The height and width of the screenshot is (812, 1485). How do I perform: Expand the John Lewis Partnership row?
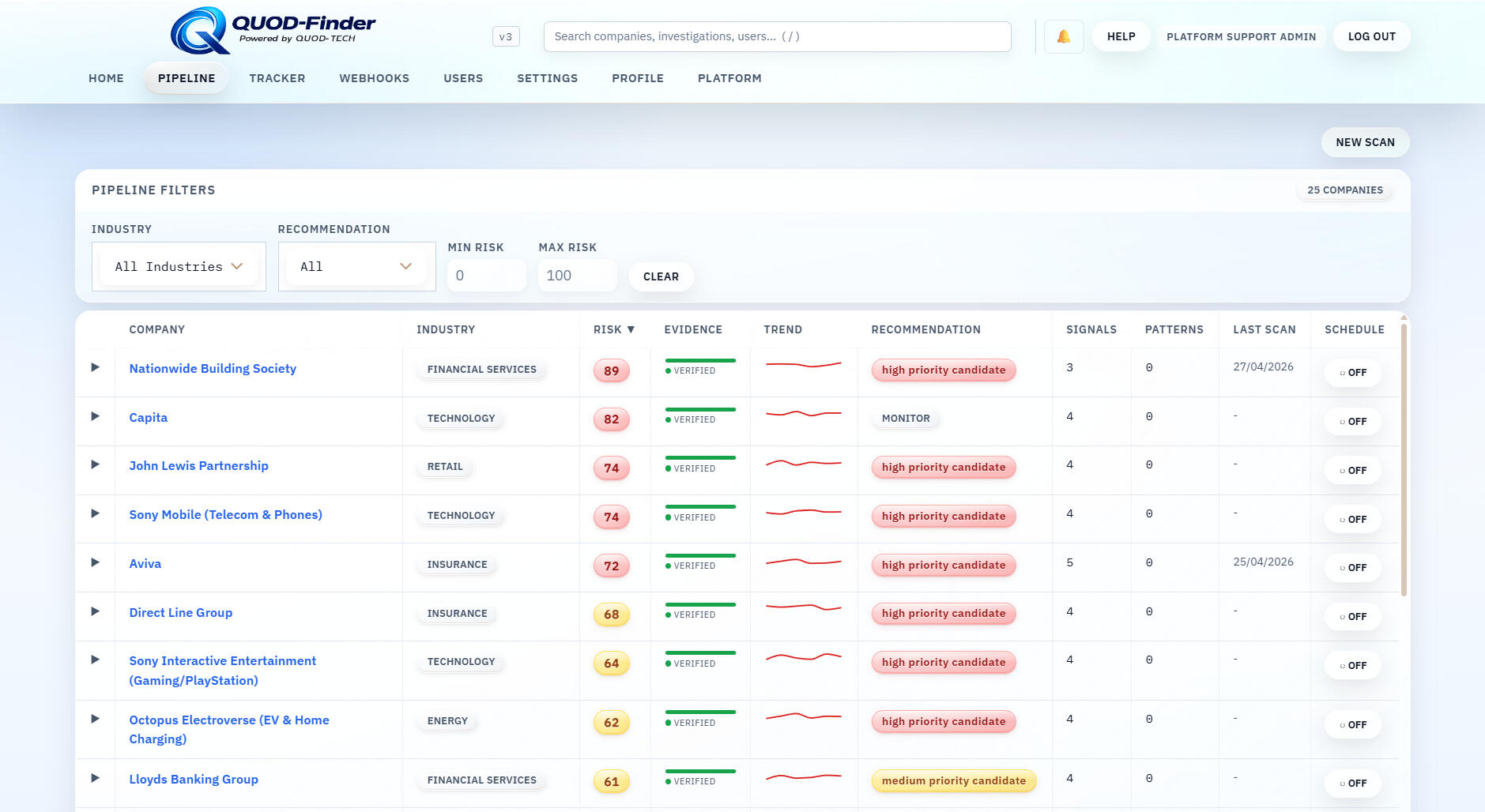click(x=95, y=464)
